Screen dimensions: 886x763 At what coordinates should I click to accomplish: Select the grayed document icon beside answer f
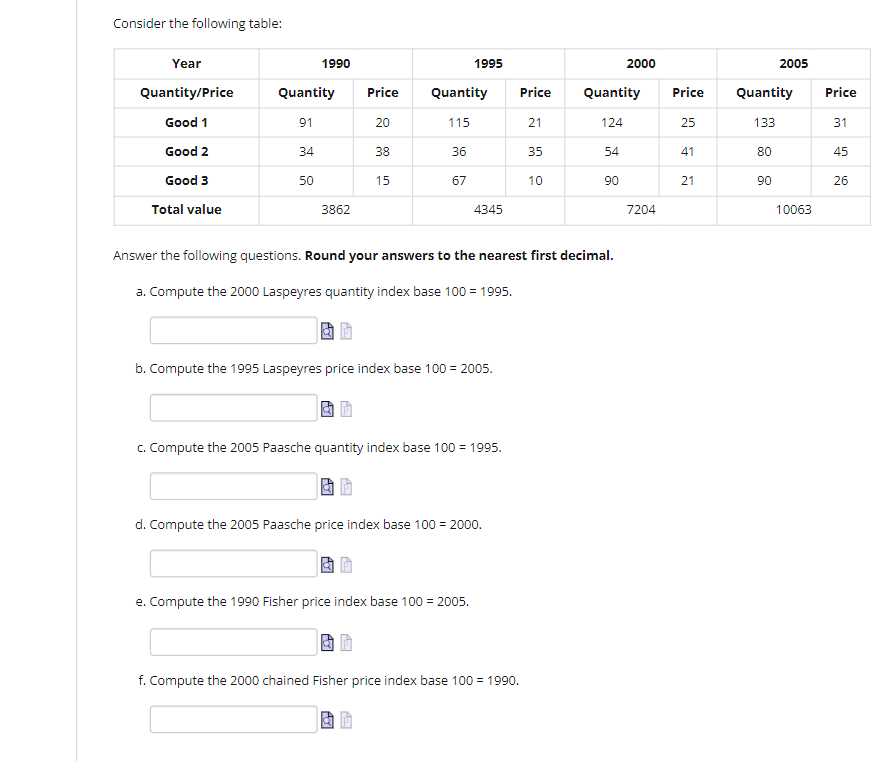click(x=346, y=720)
